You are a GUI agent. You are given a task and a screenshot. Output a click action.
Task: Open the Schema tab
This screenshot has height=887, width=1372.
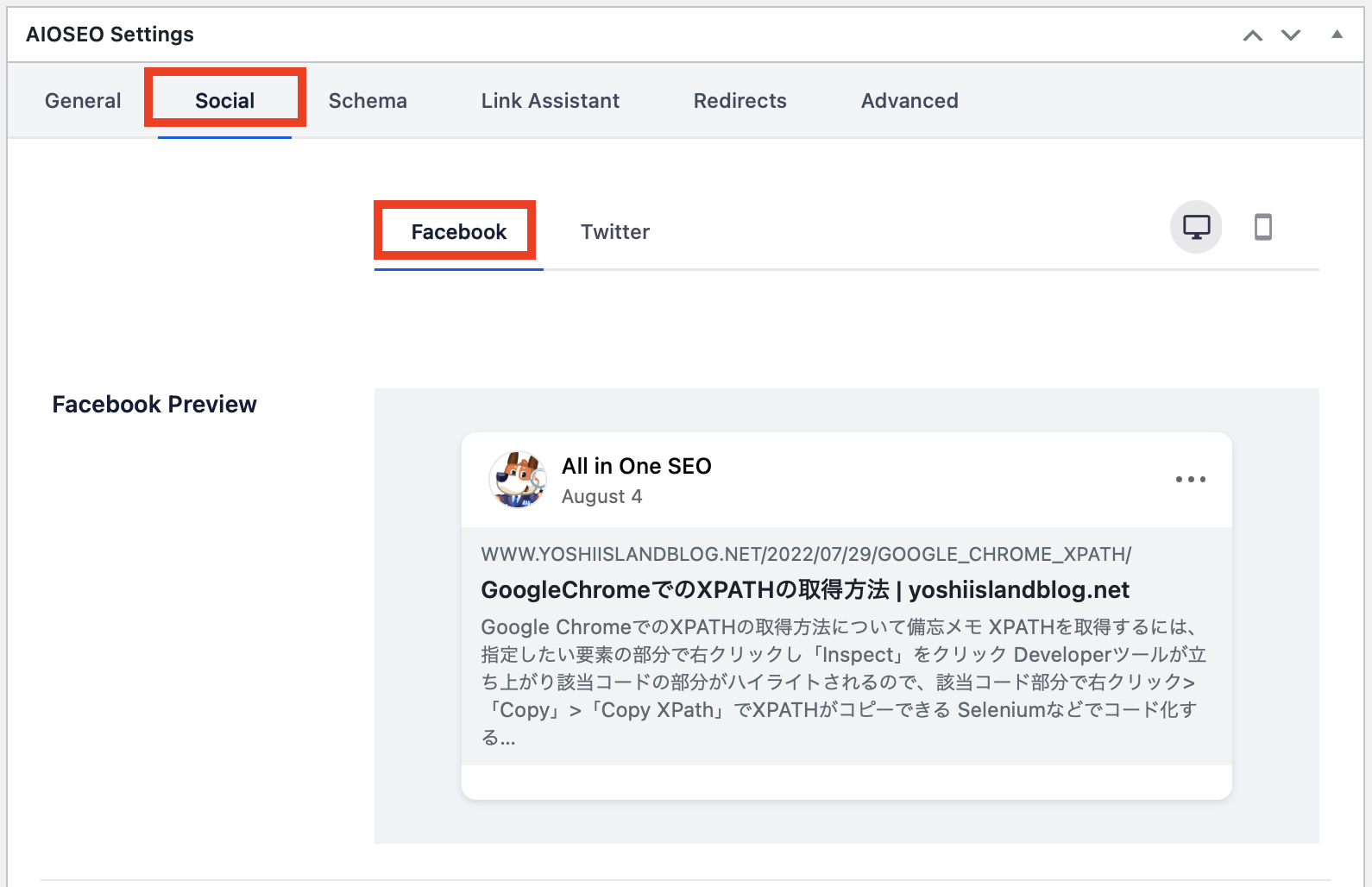(x=368, y=101)
